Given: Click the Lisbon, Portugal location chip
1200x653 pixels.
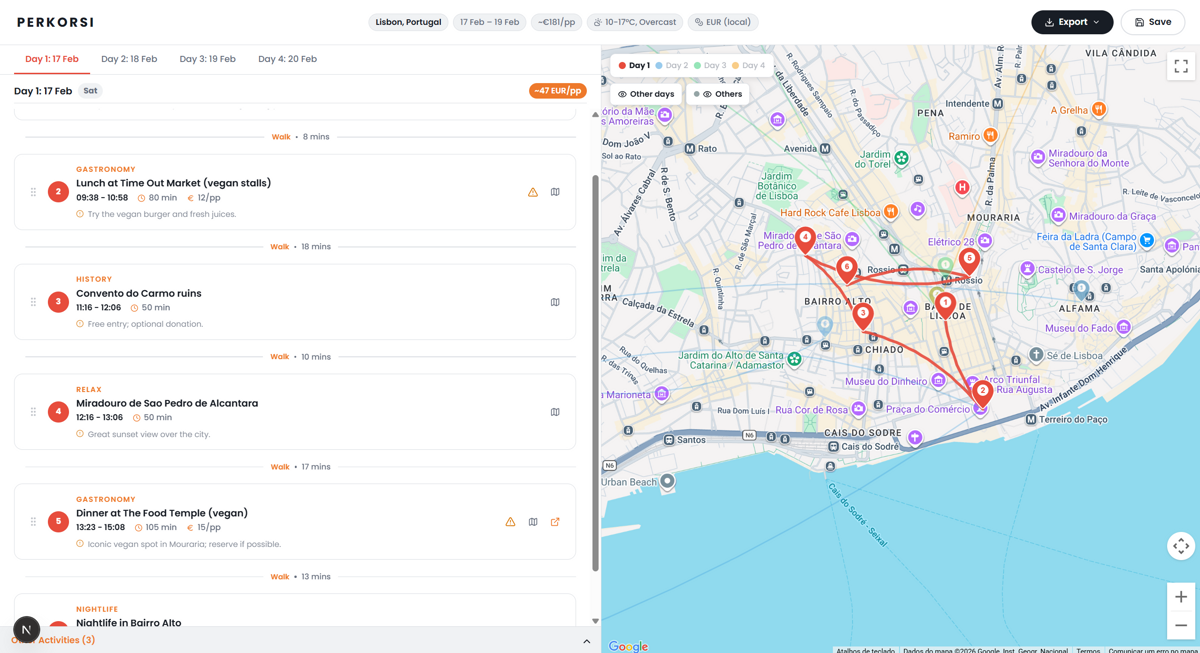Looking at the screenshot, I should tap(408, 21).
